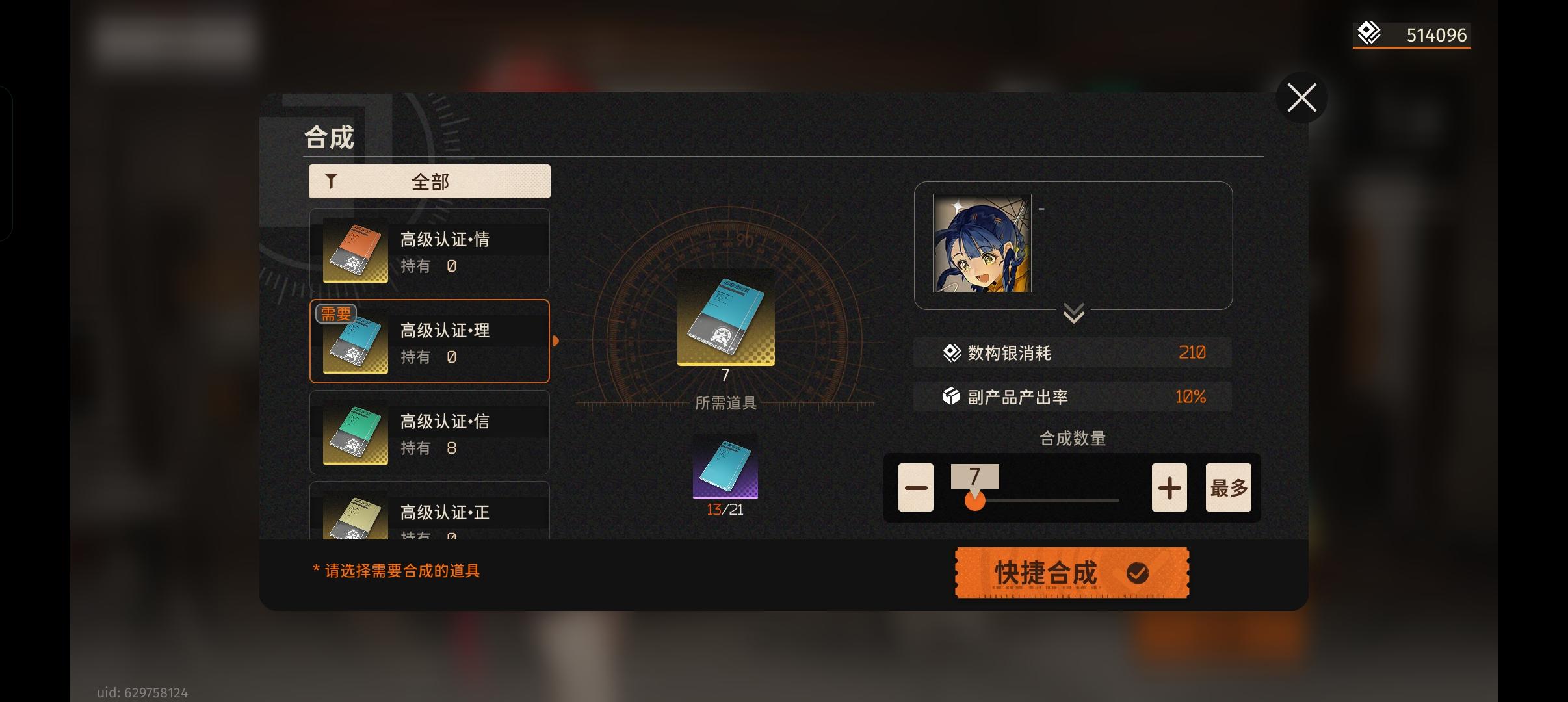Click the 快捷合成 orange button
Viewport: 1568px width, 702px height.
tap(1072, 573)
